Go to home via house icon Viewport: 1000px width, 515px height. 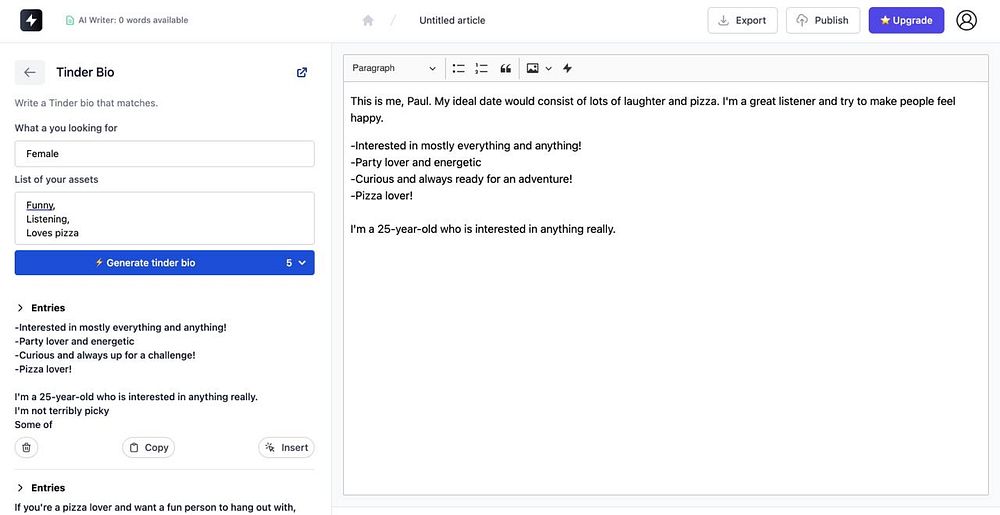coord(368,20)
